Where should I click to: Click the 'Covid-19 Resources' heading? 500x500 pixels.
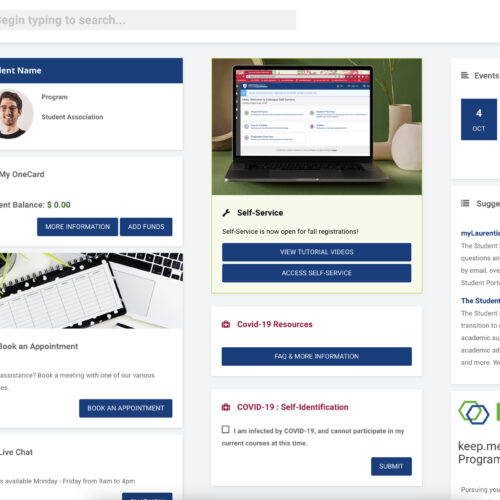point(275,324)
